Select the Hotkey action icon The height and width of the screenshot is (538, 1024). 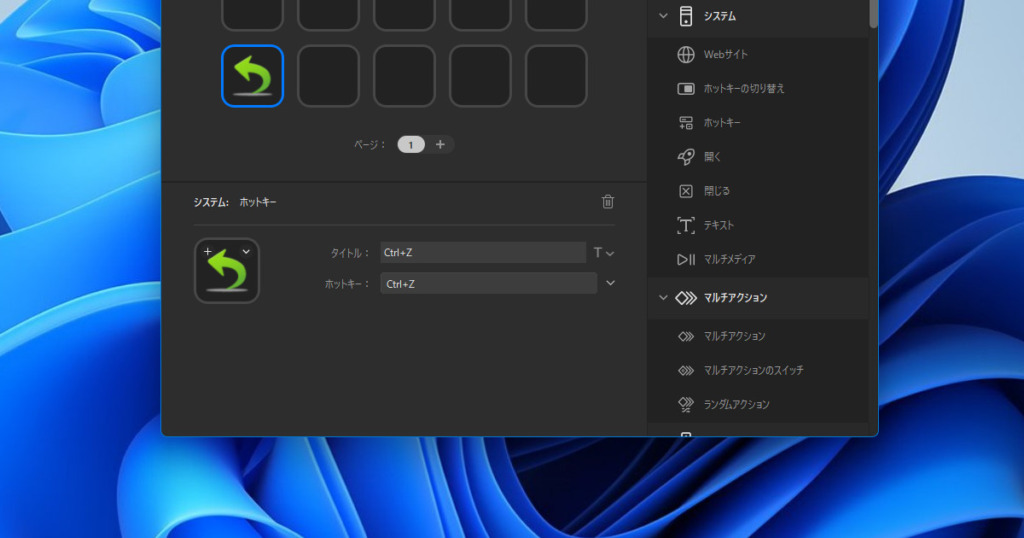tap(685, 123)
